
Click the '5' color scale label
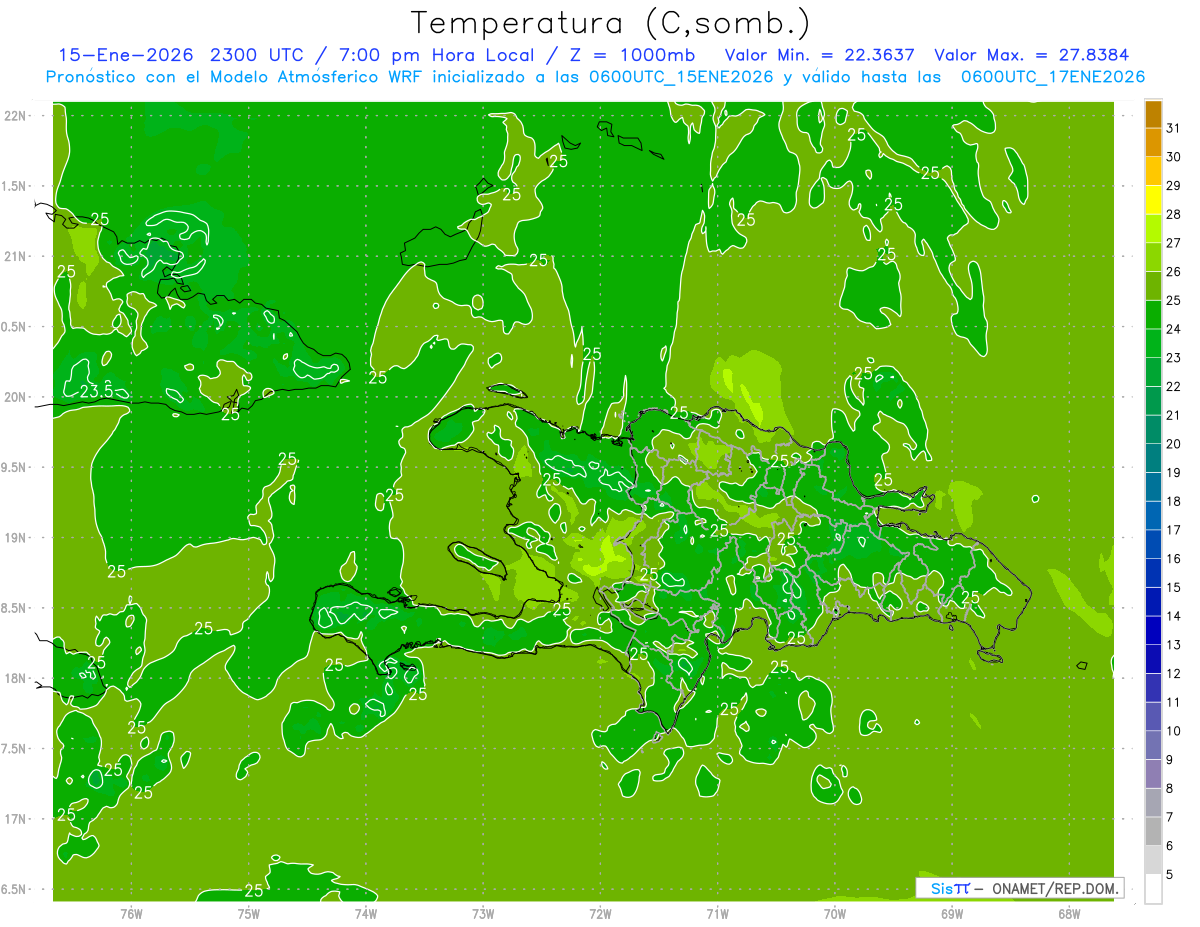(x=1170, y=875)
